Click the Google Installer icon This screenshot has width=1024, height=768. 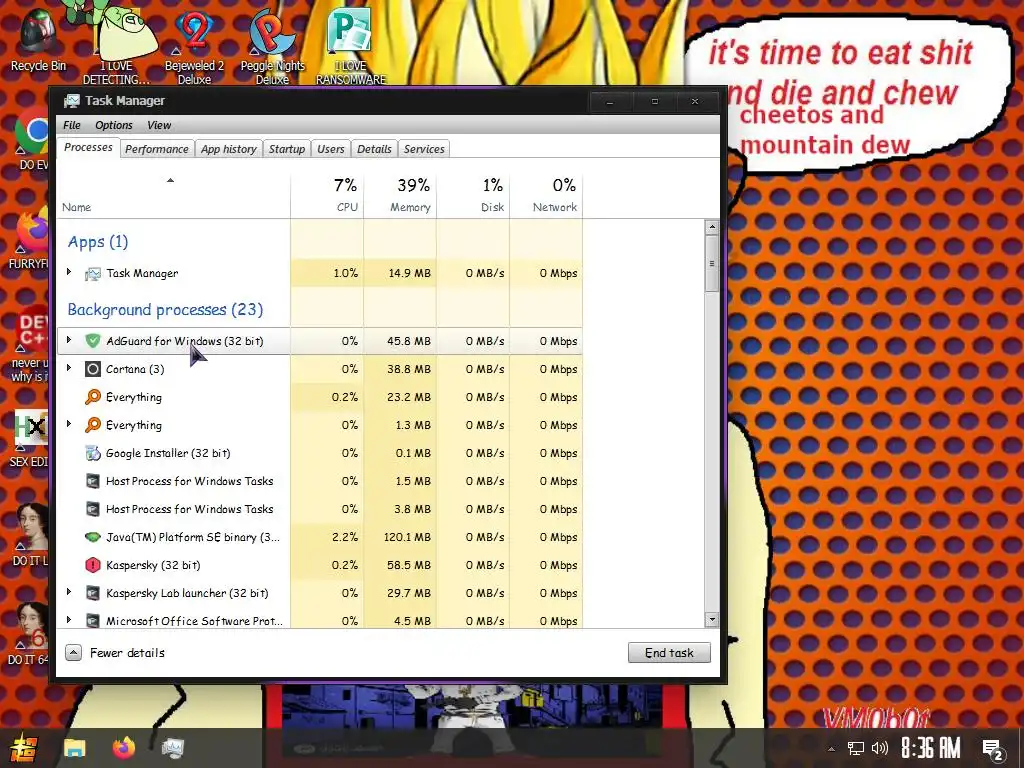coord(93,453)
